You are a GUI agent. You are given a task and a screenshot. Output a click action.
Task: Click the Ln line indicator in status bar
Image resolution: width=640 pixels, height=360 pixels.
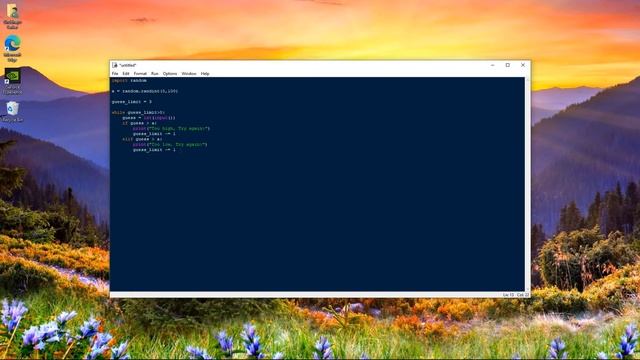[508, 295]
